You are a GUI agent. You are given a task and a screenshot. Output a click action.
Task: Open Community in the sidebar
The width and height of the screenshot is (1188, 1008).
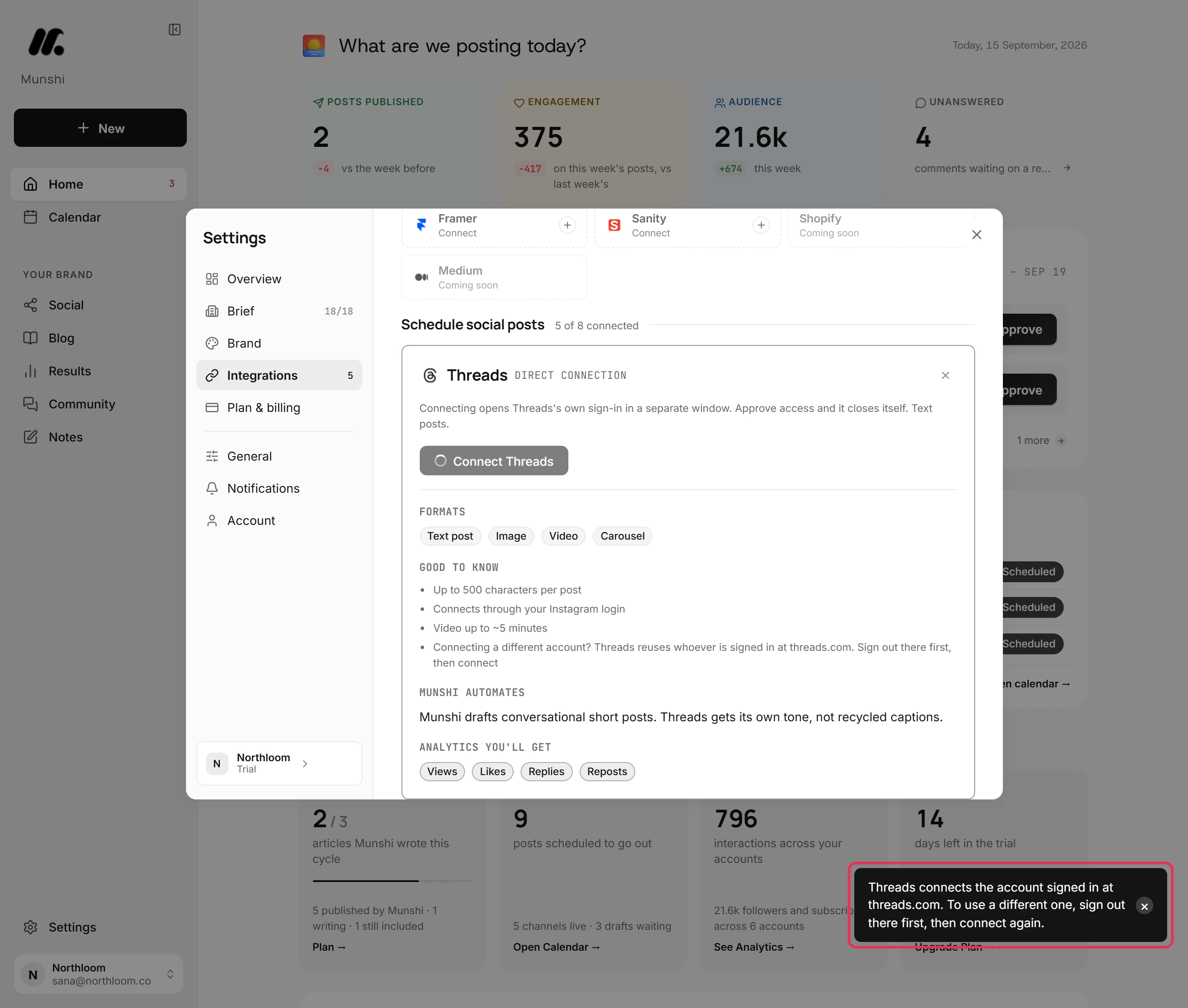tap(98, 404)
